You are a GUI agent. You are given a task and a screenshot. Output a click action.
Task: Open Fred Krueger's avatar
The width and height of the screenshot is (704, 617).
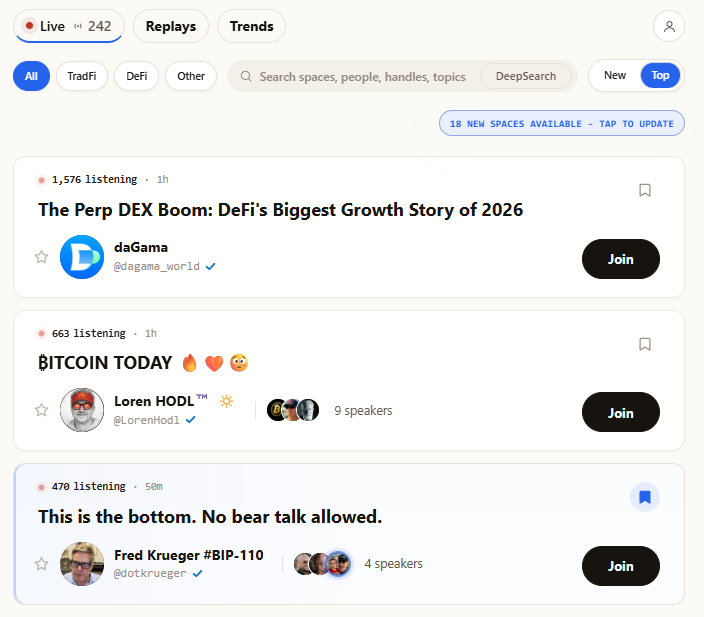(82, 564)
